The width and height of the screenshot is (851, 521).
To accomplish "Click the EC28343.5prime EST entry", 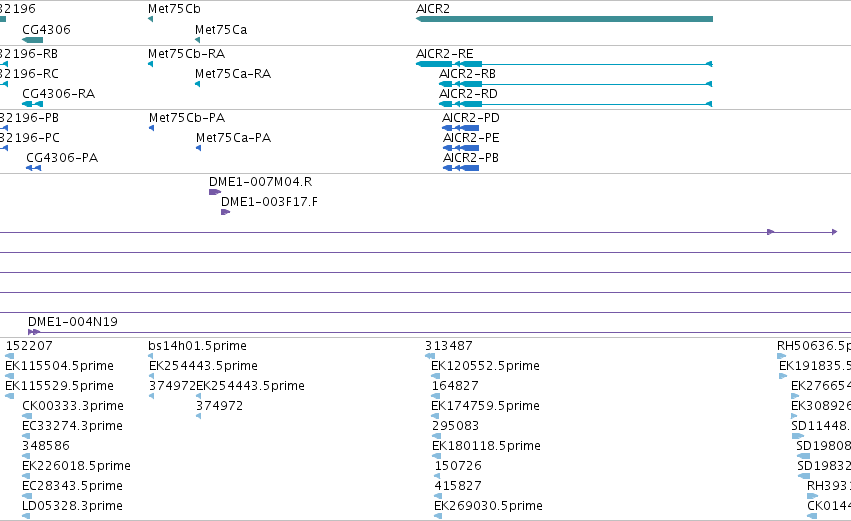I will coord(72,486).
